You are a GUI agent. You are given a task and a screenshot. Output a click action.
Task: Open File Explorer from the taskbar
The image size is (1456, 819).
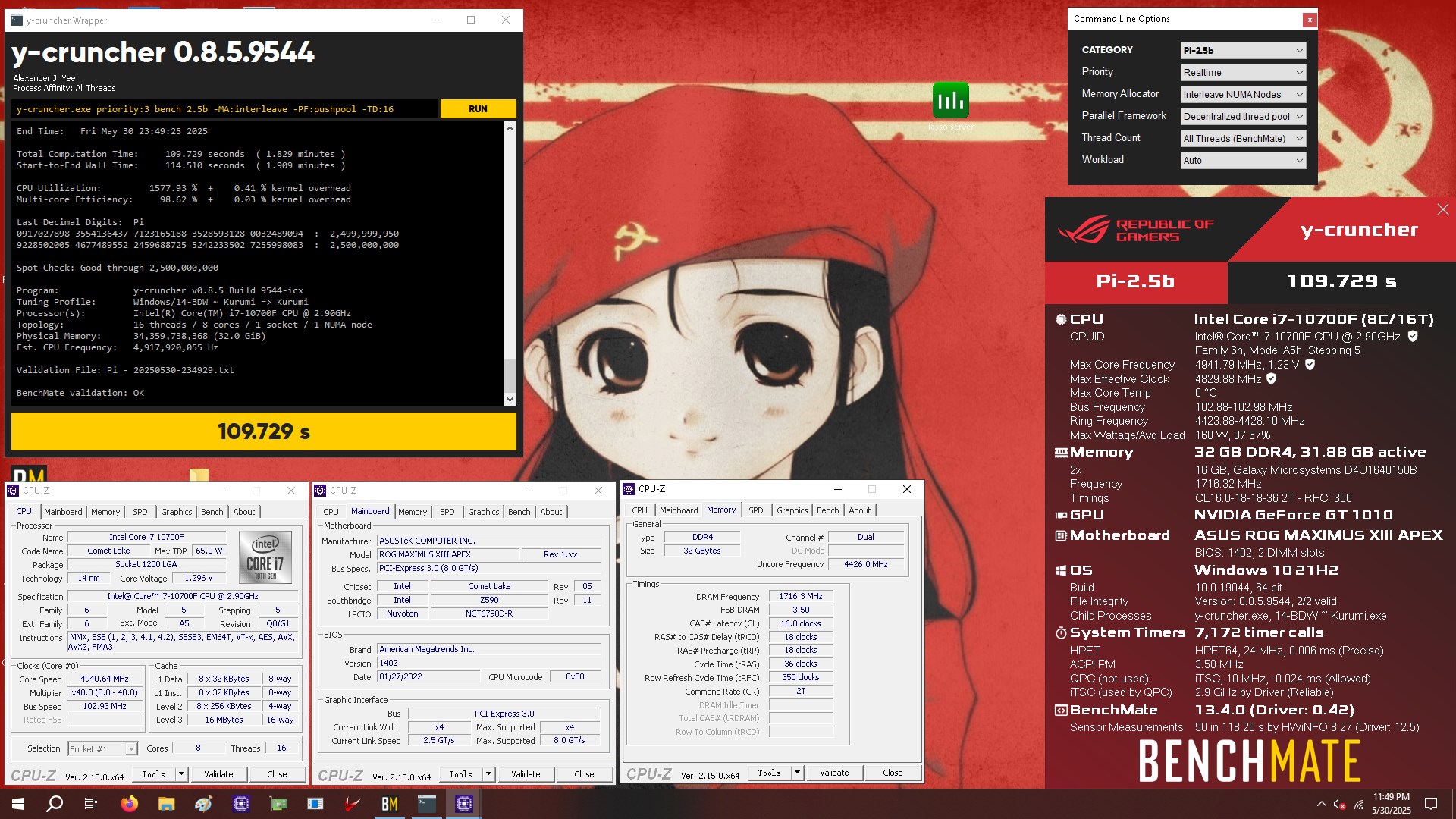click(x=166, y=804)
